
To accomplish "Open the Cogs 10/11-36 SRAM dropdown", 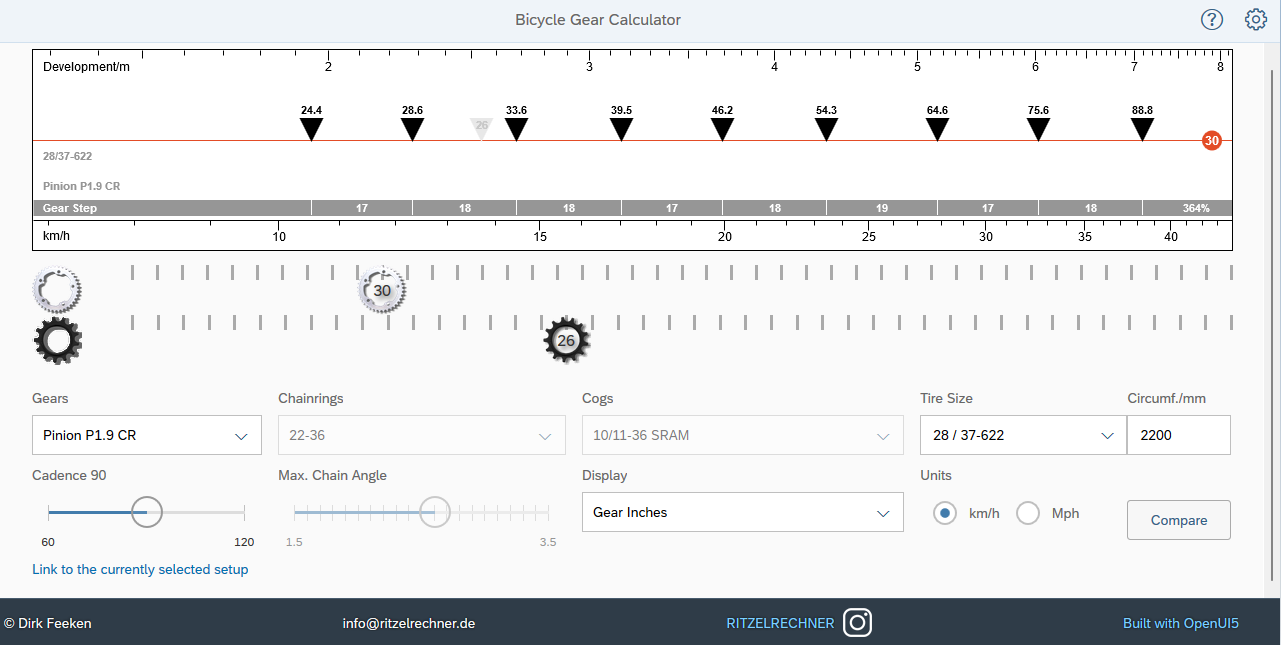I will pyautogui.click(x=743, y=435).
